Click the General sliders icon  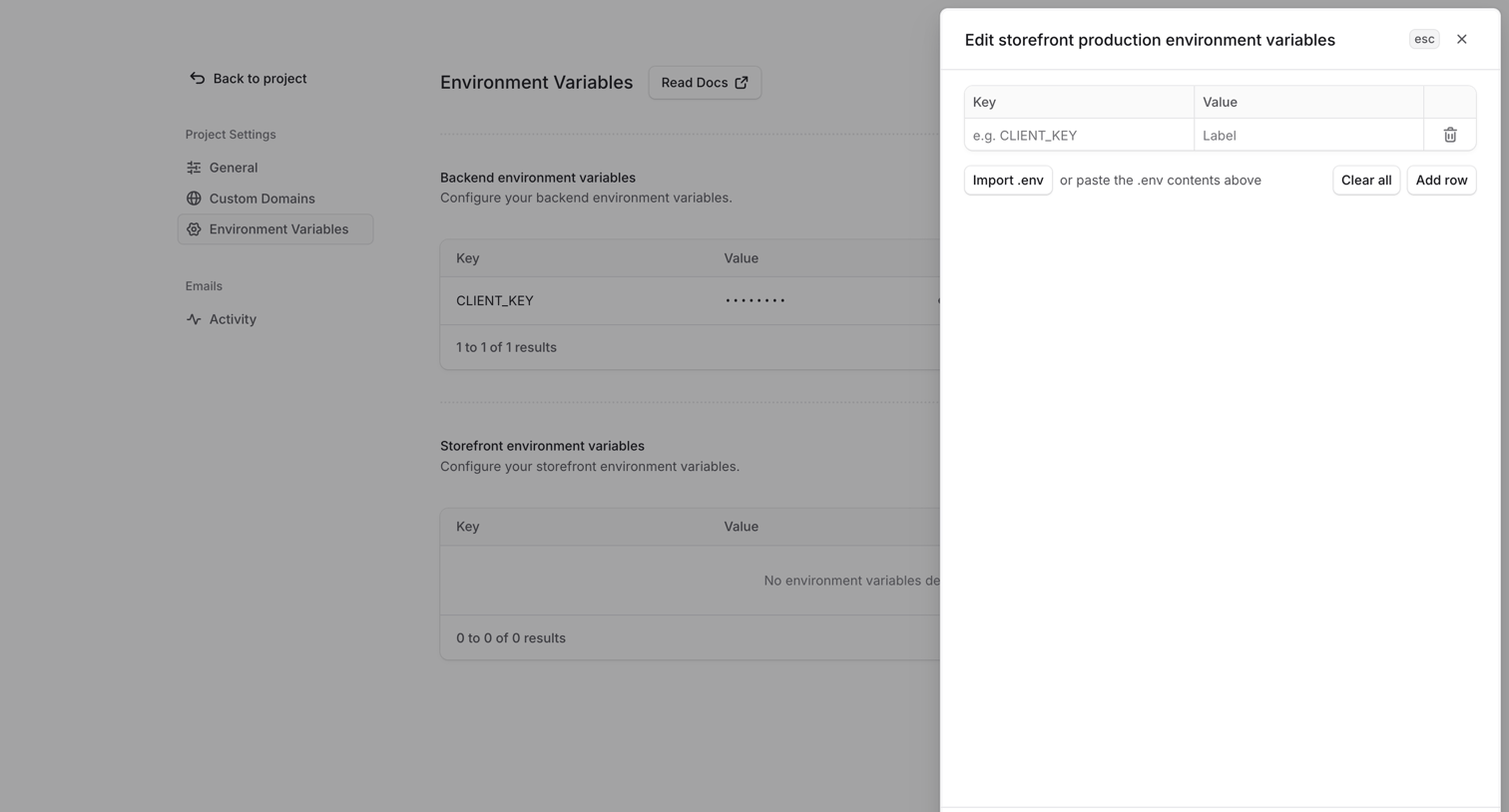point(194,168)
